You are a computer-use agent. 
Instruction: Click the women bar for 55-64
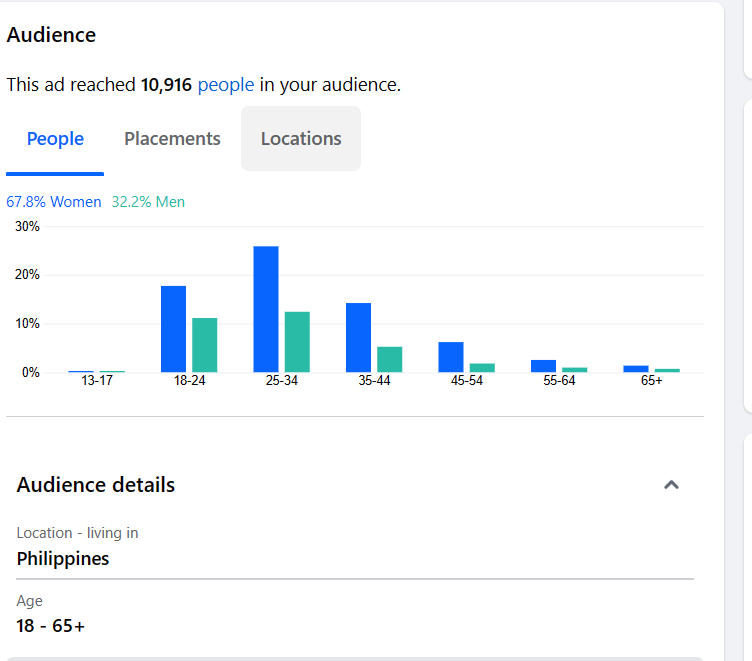coord(543,366)
